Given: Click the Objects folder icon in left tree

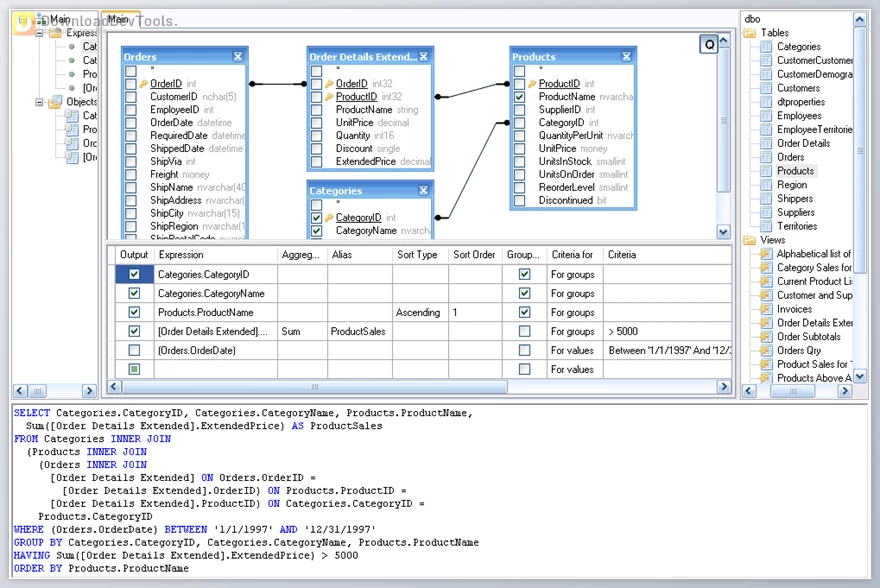Looking at the screenshot, I should pos(55,102).
